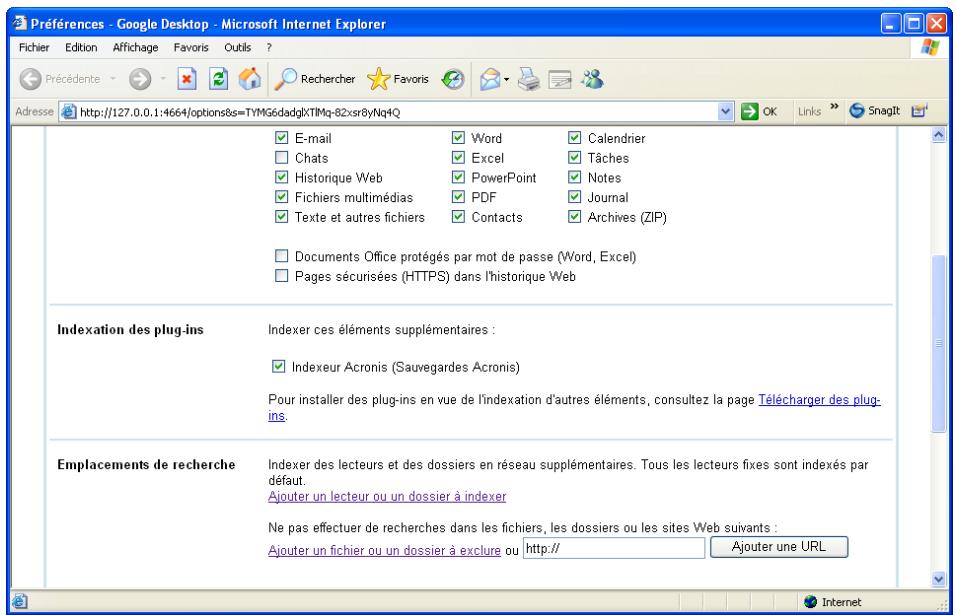Click the Précédente back arrow icon

click(30, 79)
